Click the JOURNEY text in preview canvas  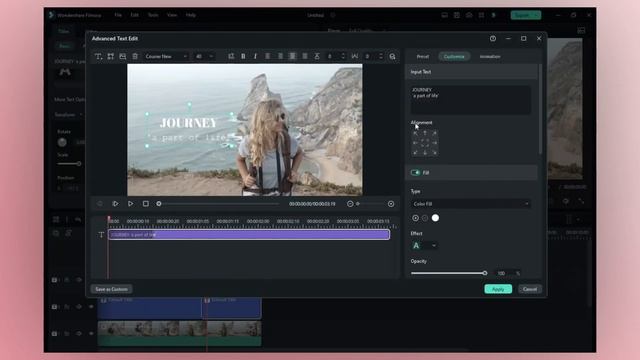[x=189, y=123]
